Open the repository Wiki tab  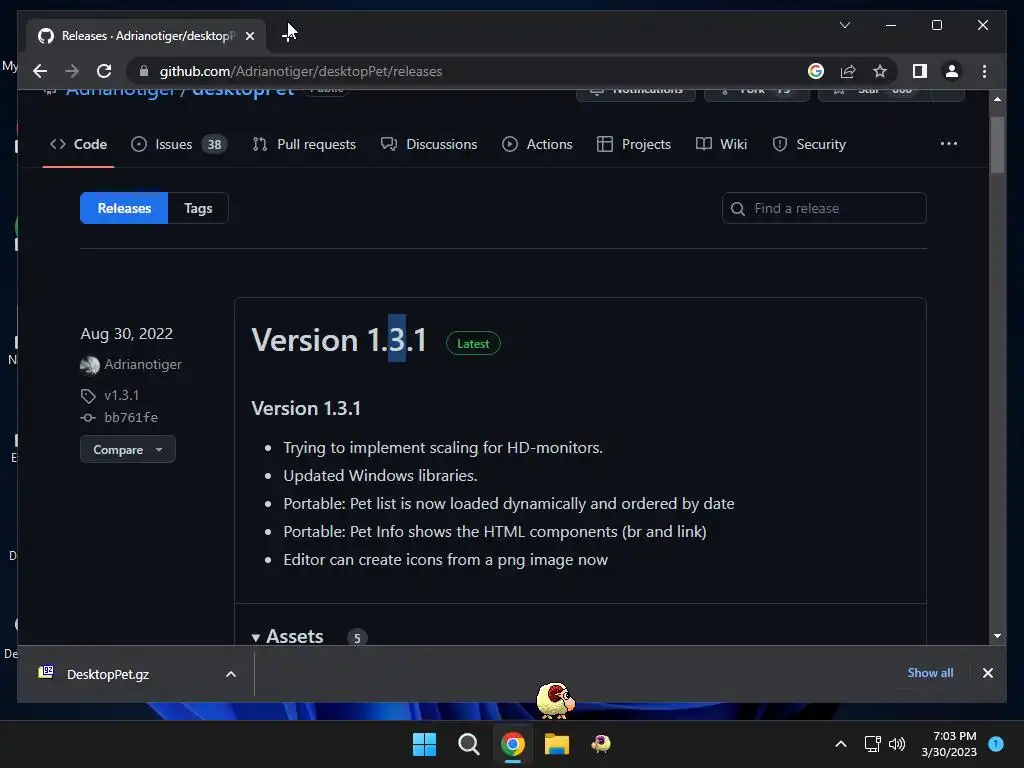(x=721, y=144)
